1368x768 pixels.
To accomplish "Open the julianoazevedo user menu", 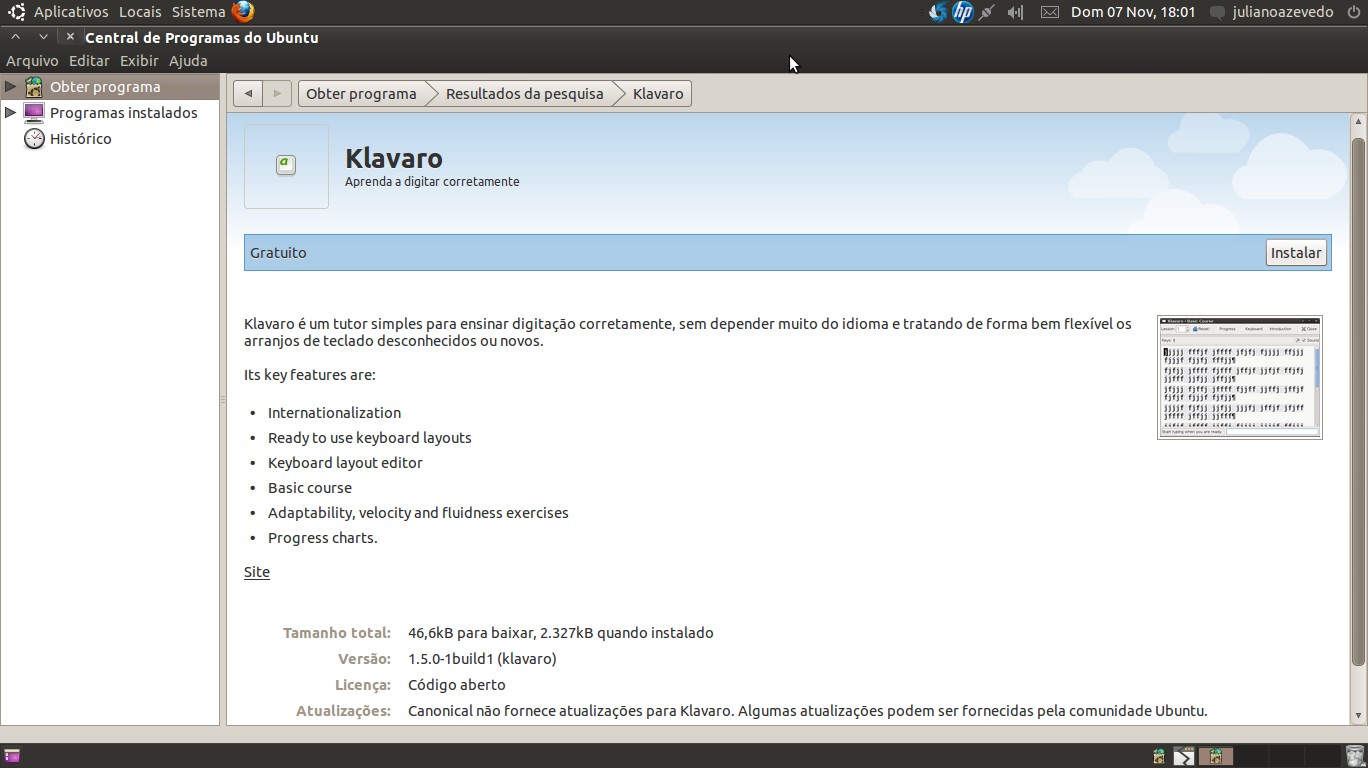I will [1283, 12].
